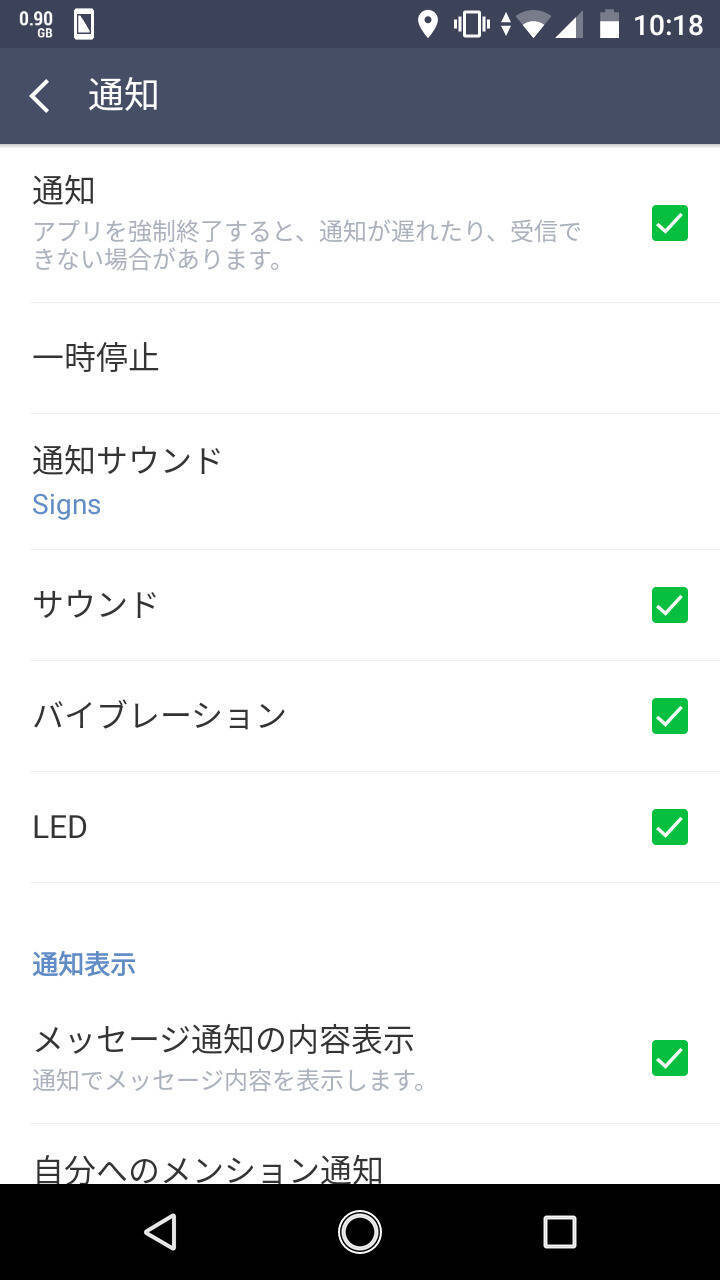
Task: Open 自分へのメンション通知 setting
Action: tap(207, 1166)
